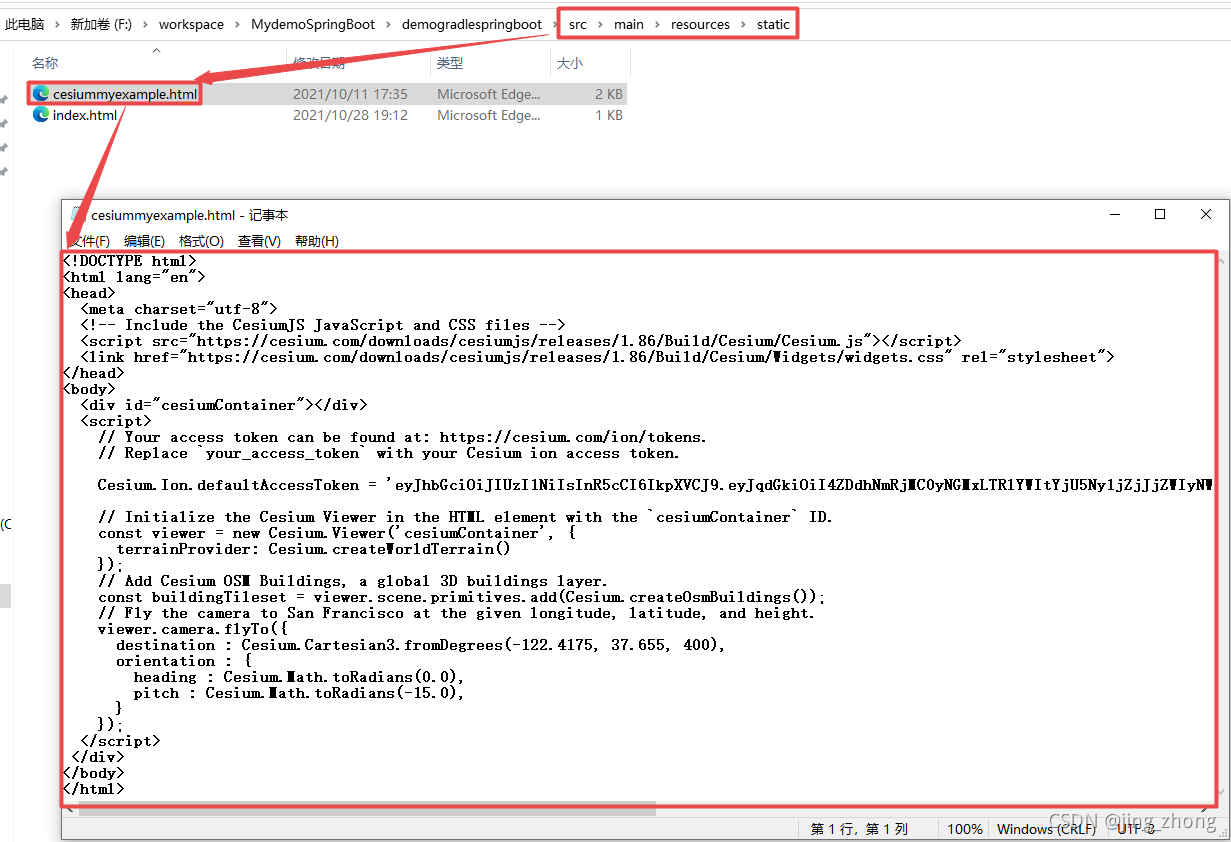Expand the chevron between main and resources
Screen dimensions: 1231x842
point(658,24)
